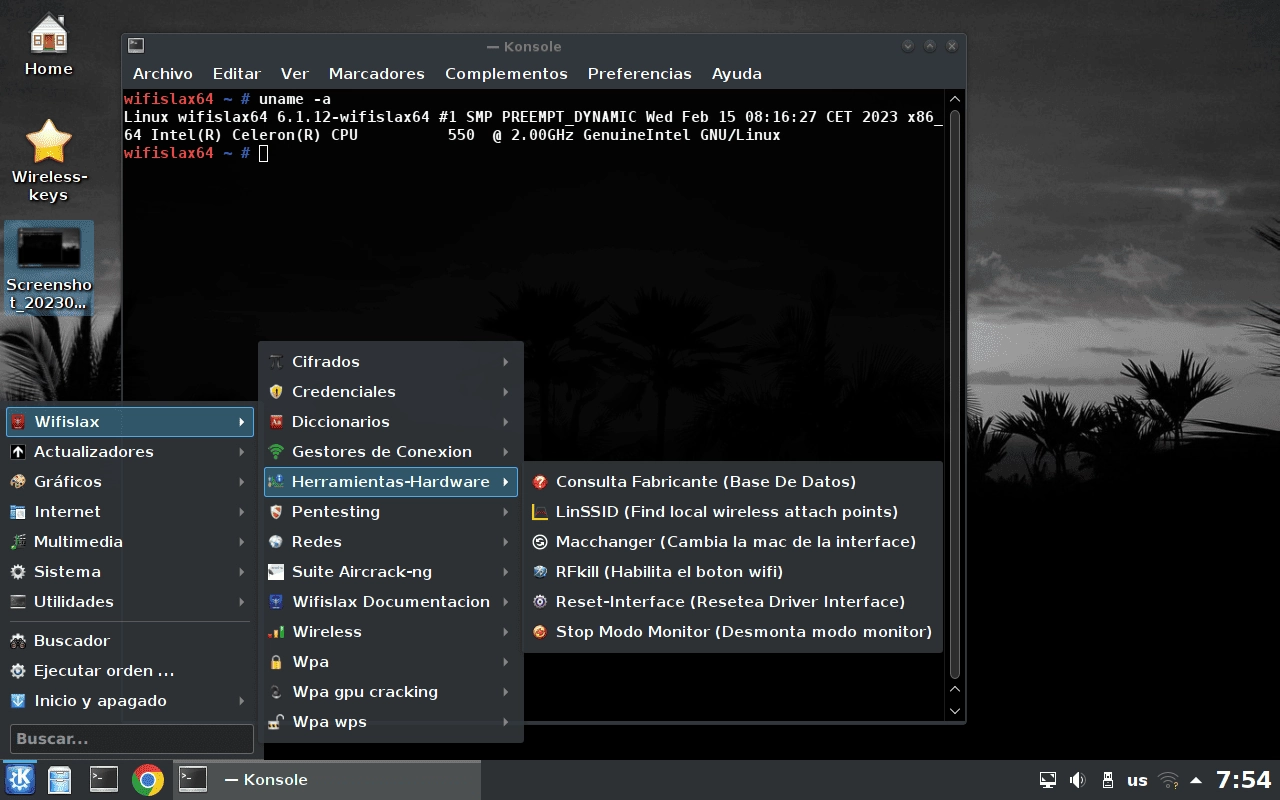The width and height of the screenshot is (1280, 800).
Task: Open 'Gestores de Conexion' submenu
Action: [391, 452]
